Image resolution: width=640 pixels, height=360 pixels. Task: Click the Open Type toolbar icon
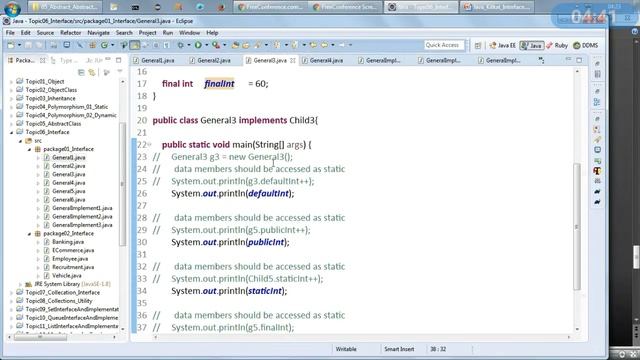[235, 45]
